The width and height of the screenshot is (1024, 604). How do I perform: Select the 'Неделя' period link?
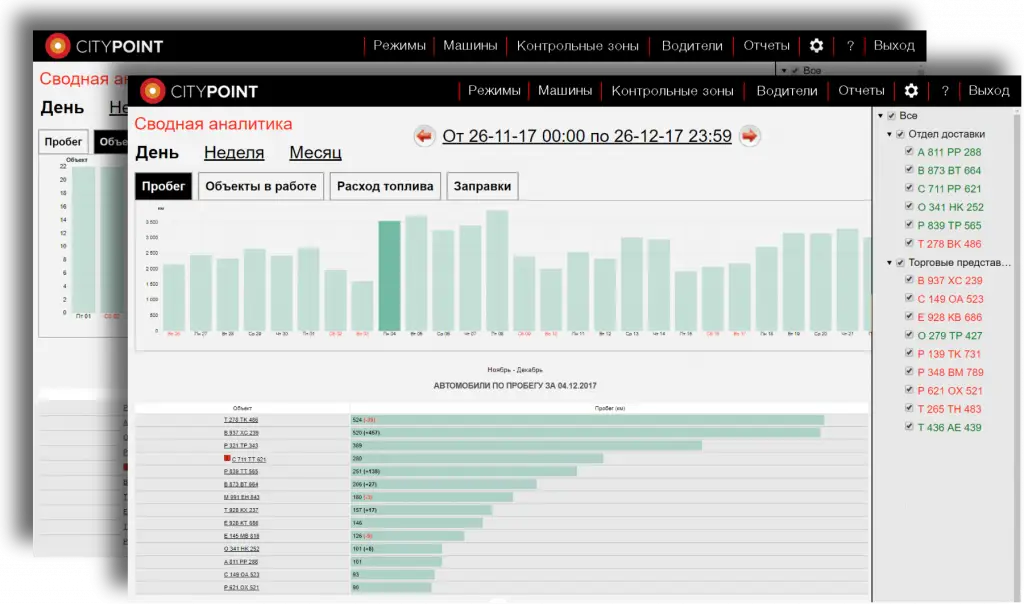click(x=234, y=153)
